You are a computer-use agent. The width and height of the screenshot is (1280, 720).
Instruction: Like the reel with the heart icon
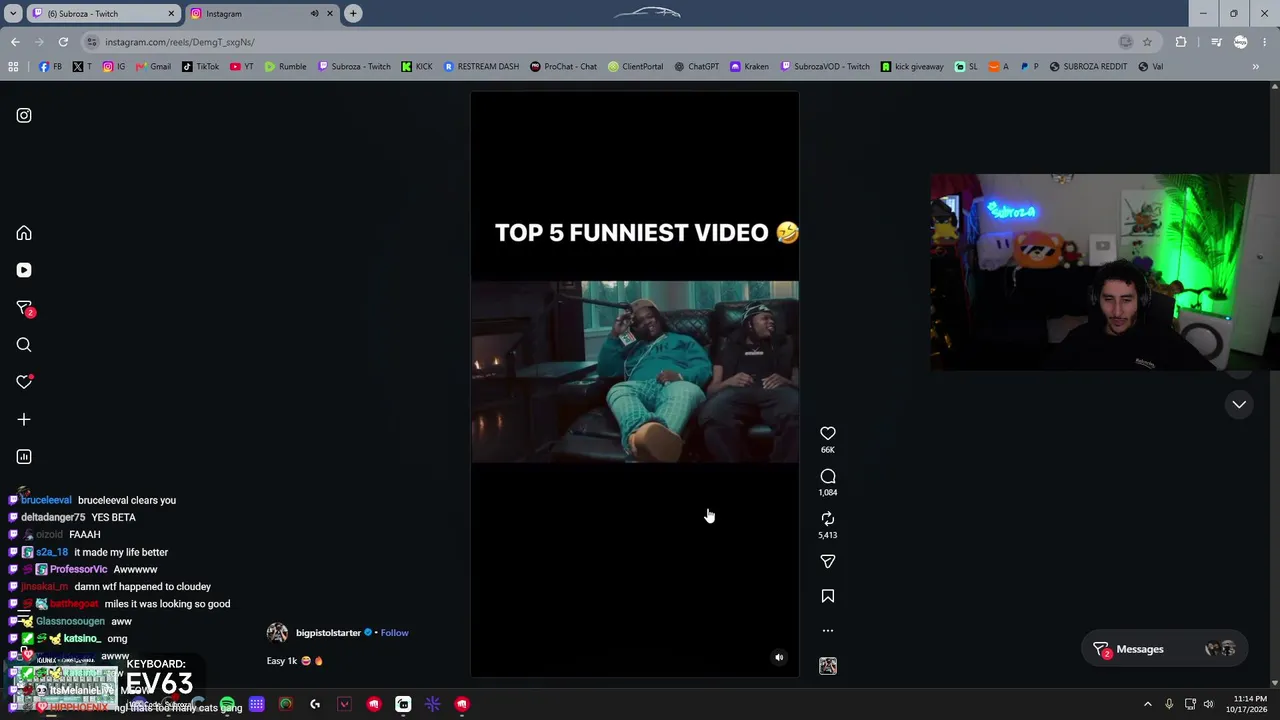tap(828, 433)
